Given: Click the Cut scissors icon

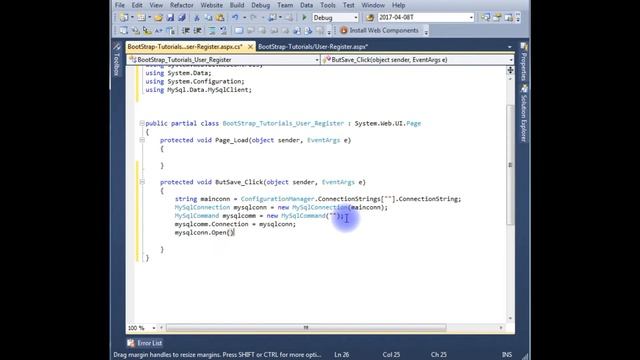Looking at the screenshot, I should [x=196, y=18].
